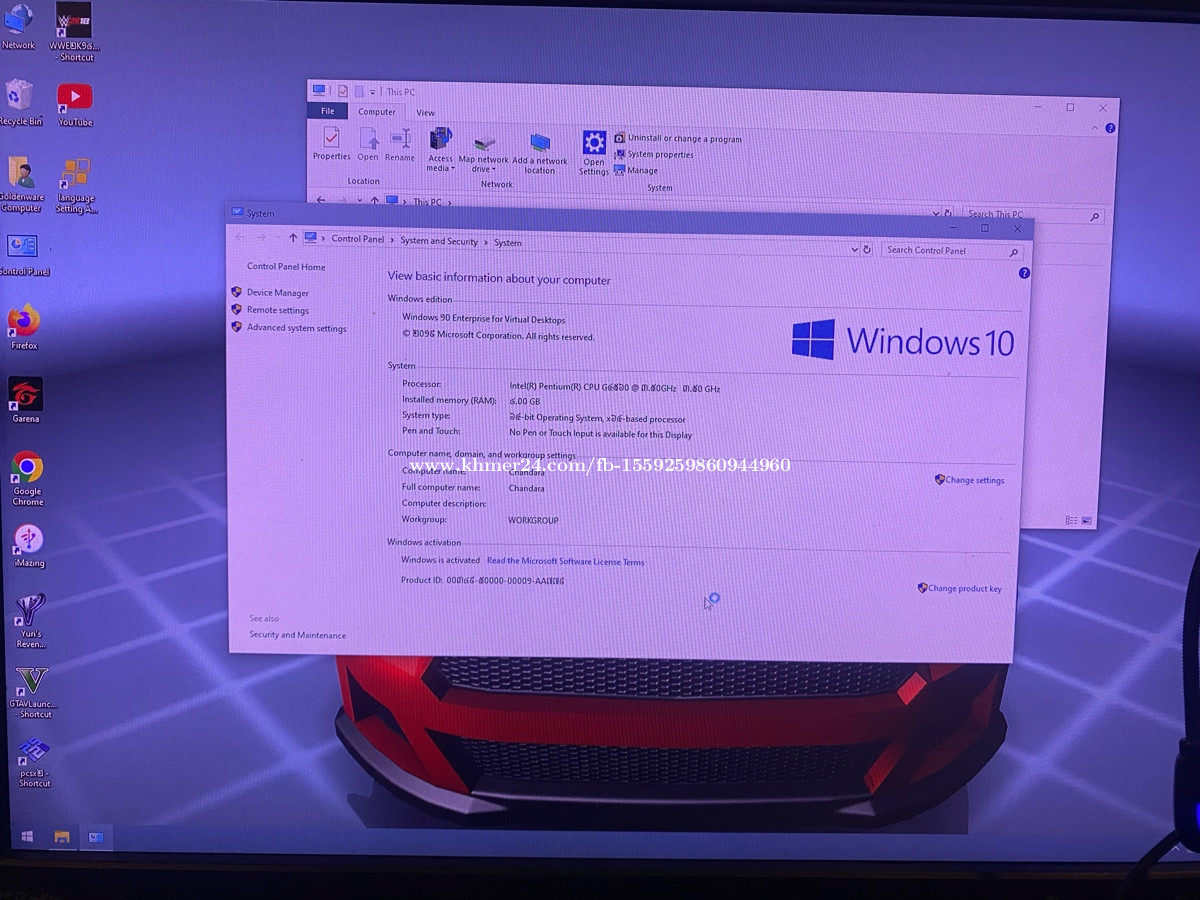Click Control Panel in the breadcrumb
This screenshot has height=900, width=1200.
point(358,239)
